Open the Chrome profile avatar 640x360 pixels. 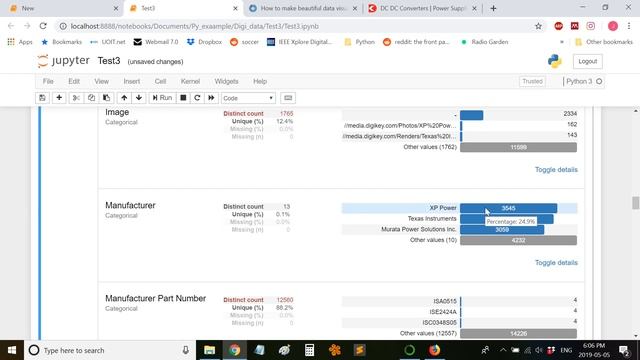pos(613,26)
